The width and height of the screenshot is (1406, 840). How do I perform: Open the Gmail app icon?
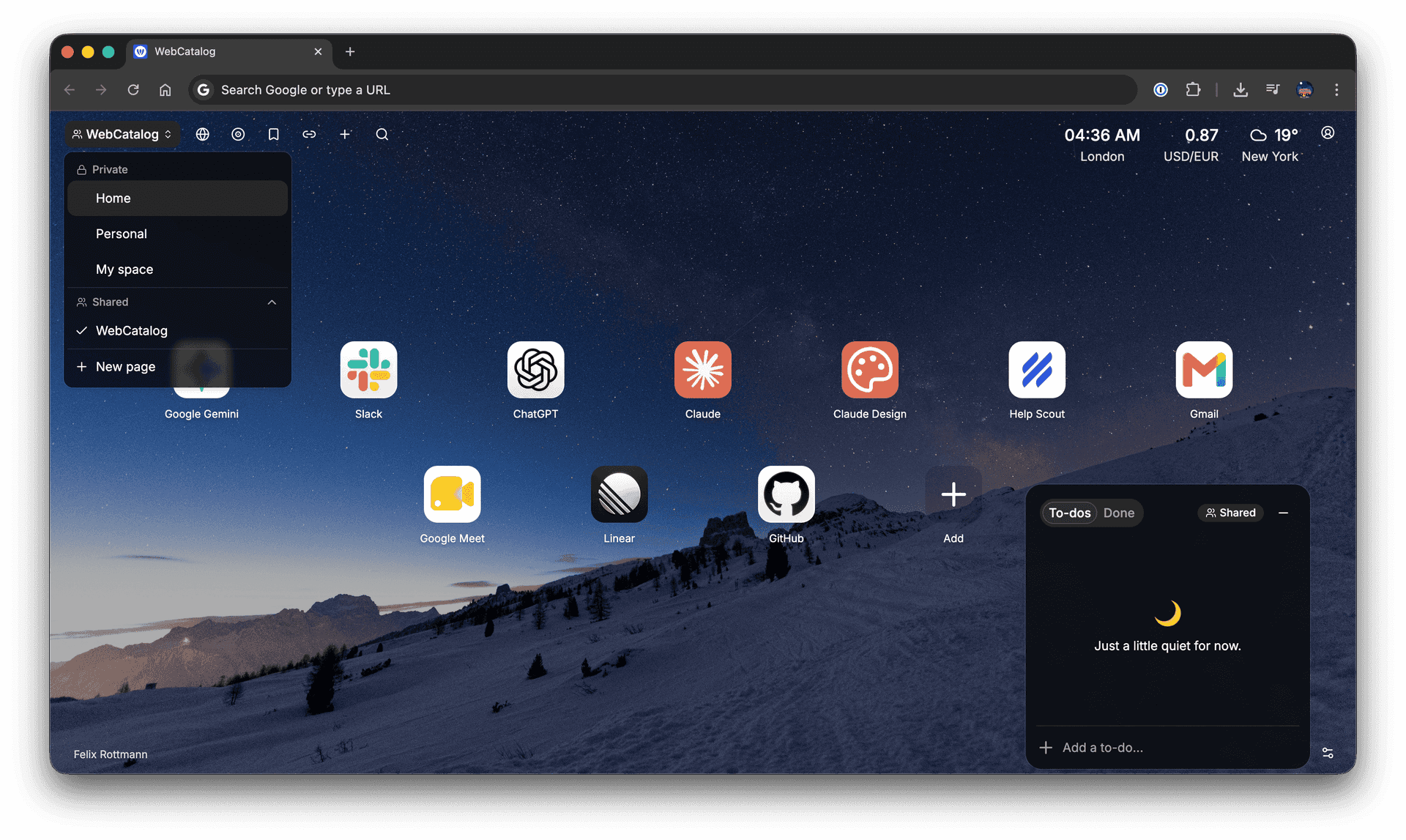(1203, 370)
